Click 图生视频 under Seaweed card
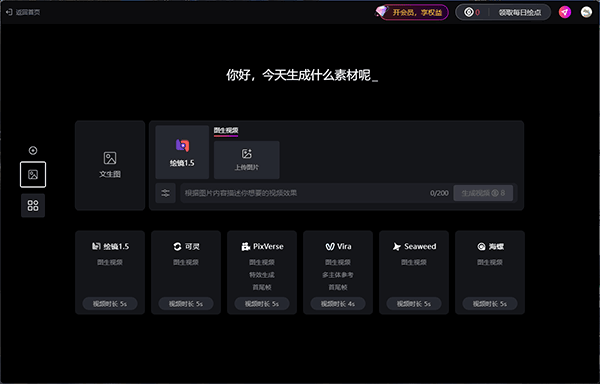 [414, 262]
